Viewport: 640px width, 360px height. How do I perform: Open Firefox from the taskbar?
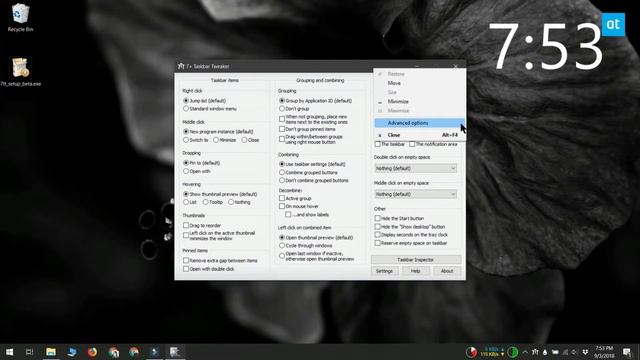(x=92, y=352)
